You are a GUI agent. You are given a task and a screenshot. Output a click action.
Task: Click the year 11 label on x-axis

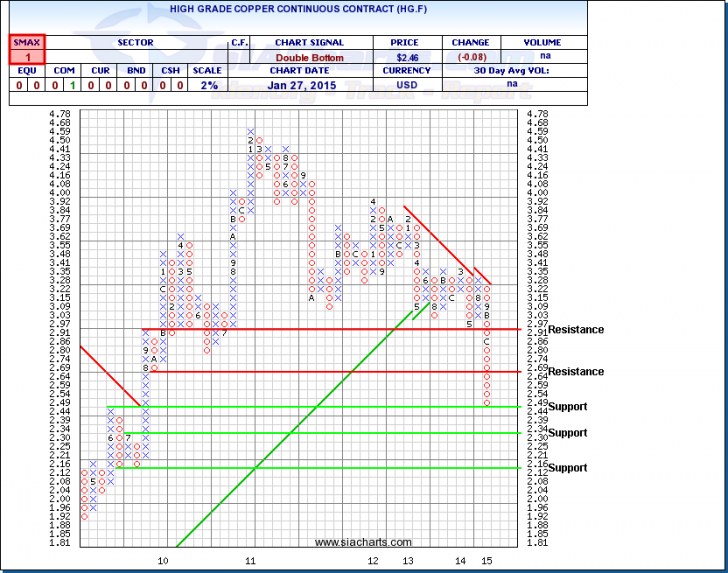[251, 562]
